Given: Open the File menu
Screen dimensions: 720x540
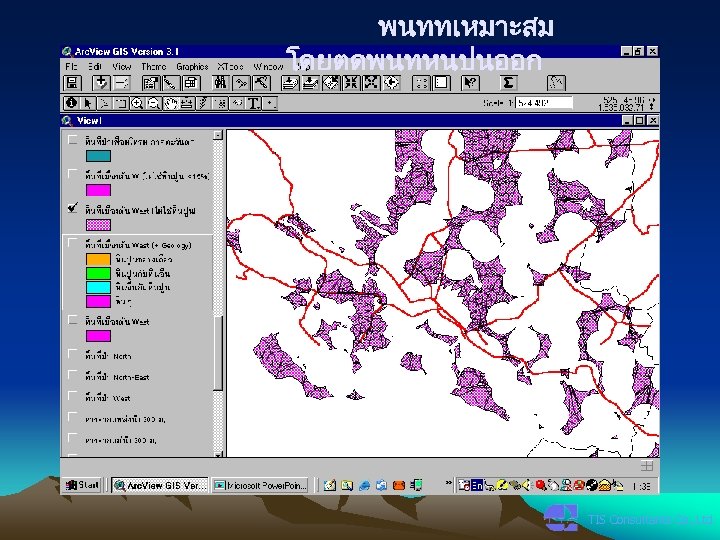Looking at the screenshot, I should [71, 67].
